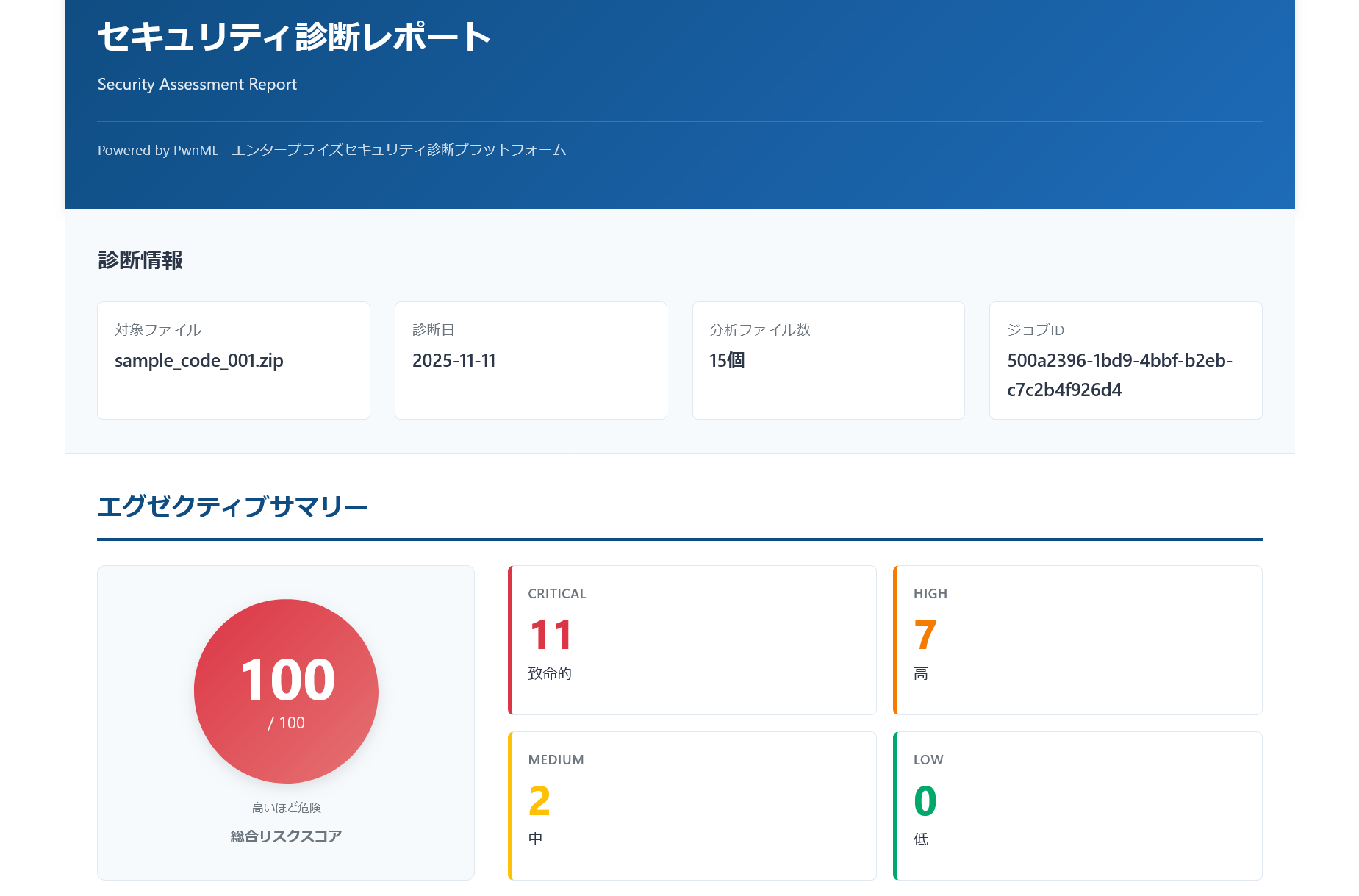Click the MEDIUM findings card
1359x896 pixels.
coord(692,806)
